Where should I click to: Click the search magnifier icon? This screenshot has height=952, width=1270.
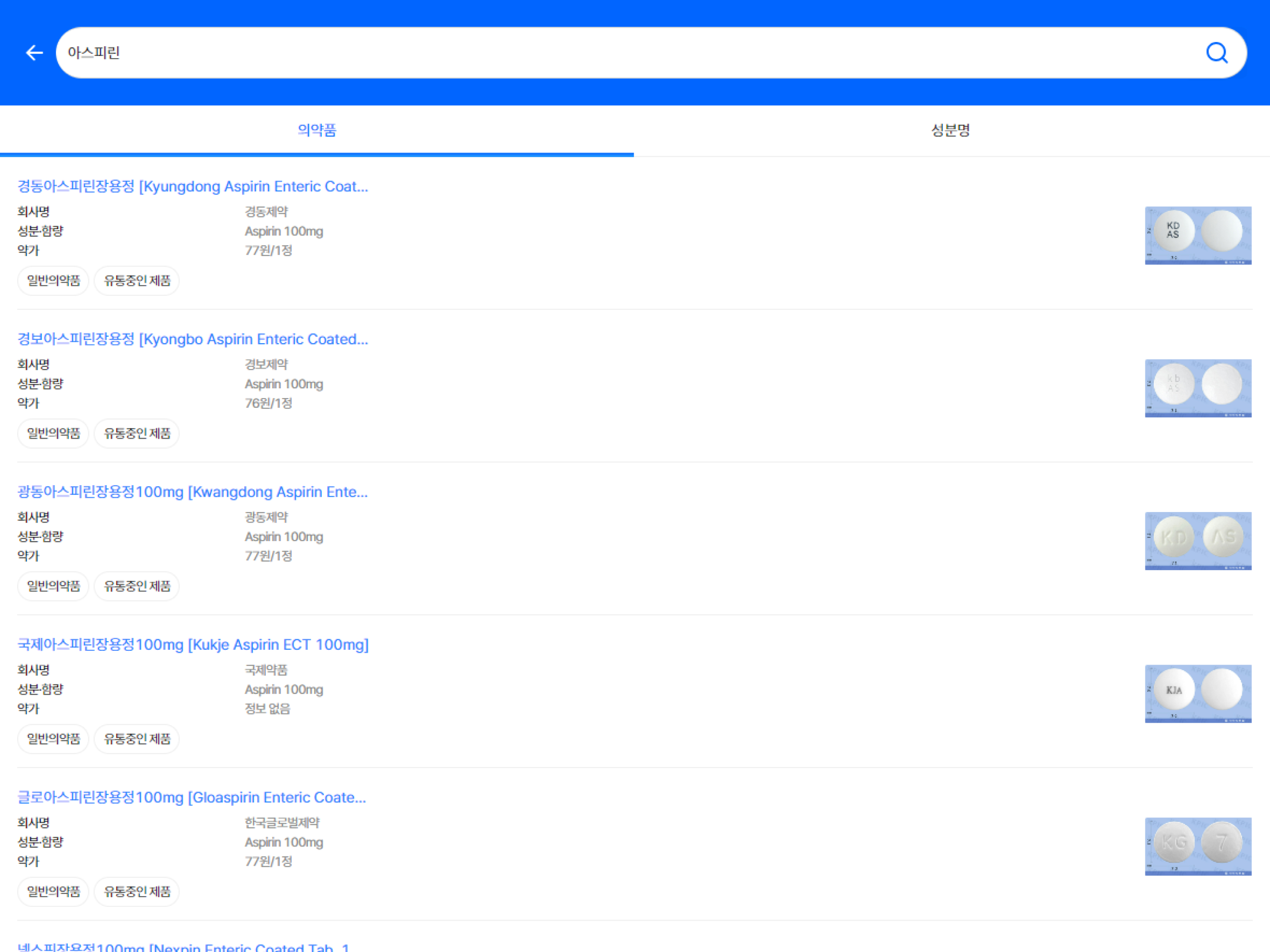click(x=1216, y=53)
